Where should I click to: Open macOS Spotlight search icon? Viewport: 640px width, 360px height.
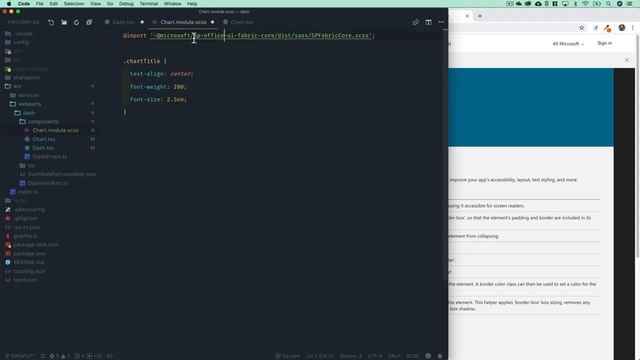coord(608,4)
